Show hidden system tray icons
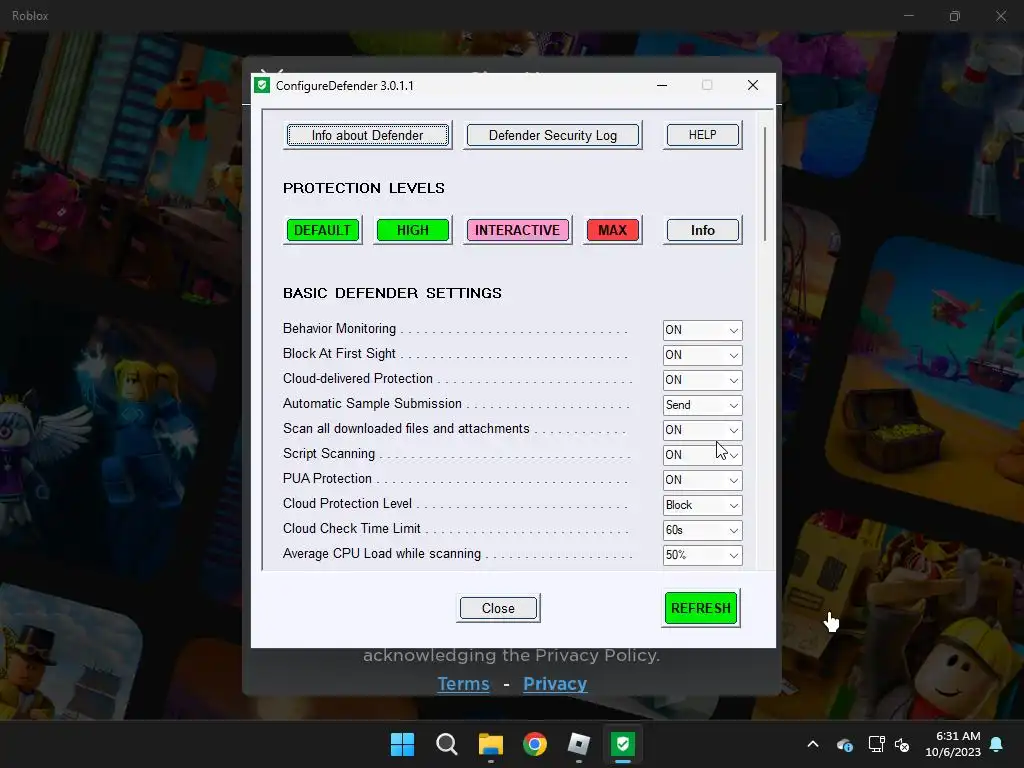Viewport: 1024px width, 768px height. (x=813, y=744)
